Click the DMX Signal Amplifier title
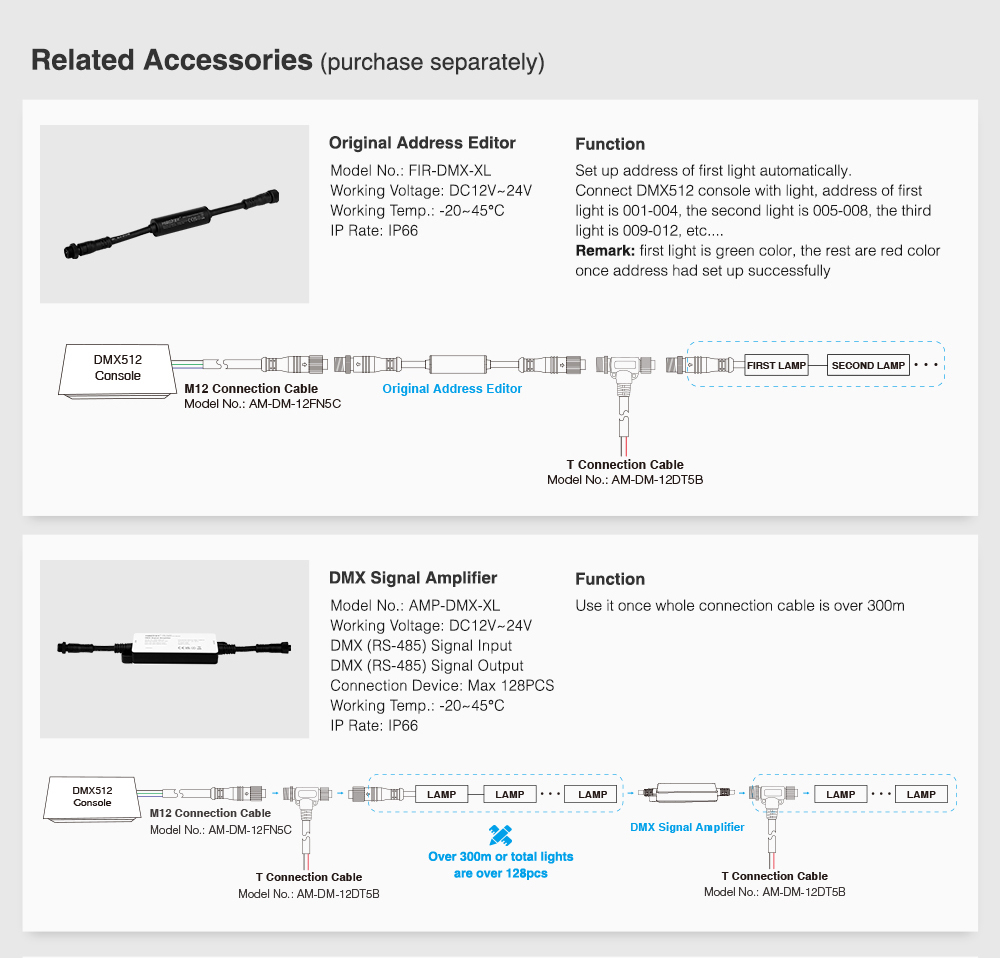The image size is (1000, 958). 413,578
